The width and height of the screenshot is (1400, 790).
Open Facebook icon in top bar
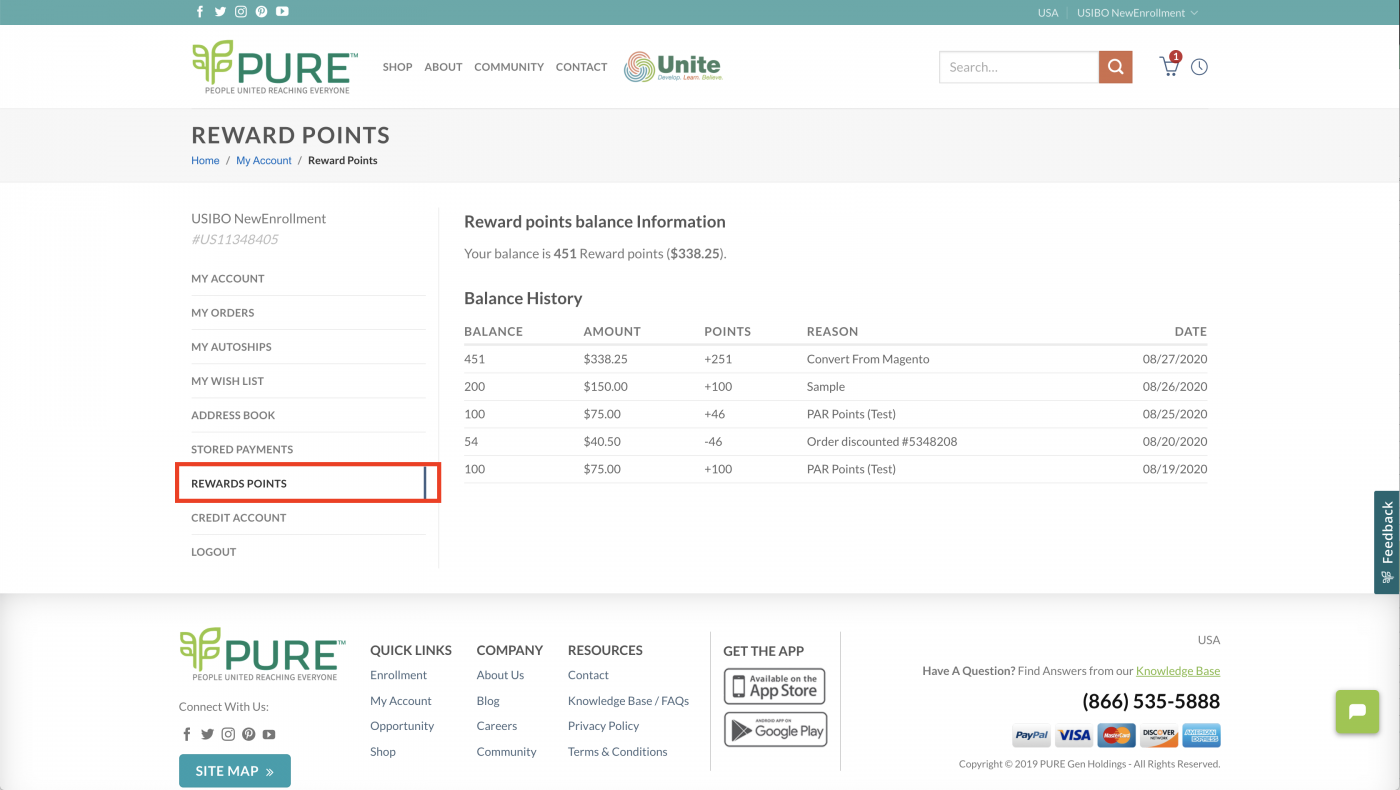pyautogui.click(x=200, y=12)
